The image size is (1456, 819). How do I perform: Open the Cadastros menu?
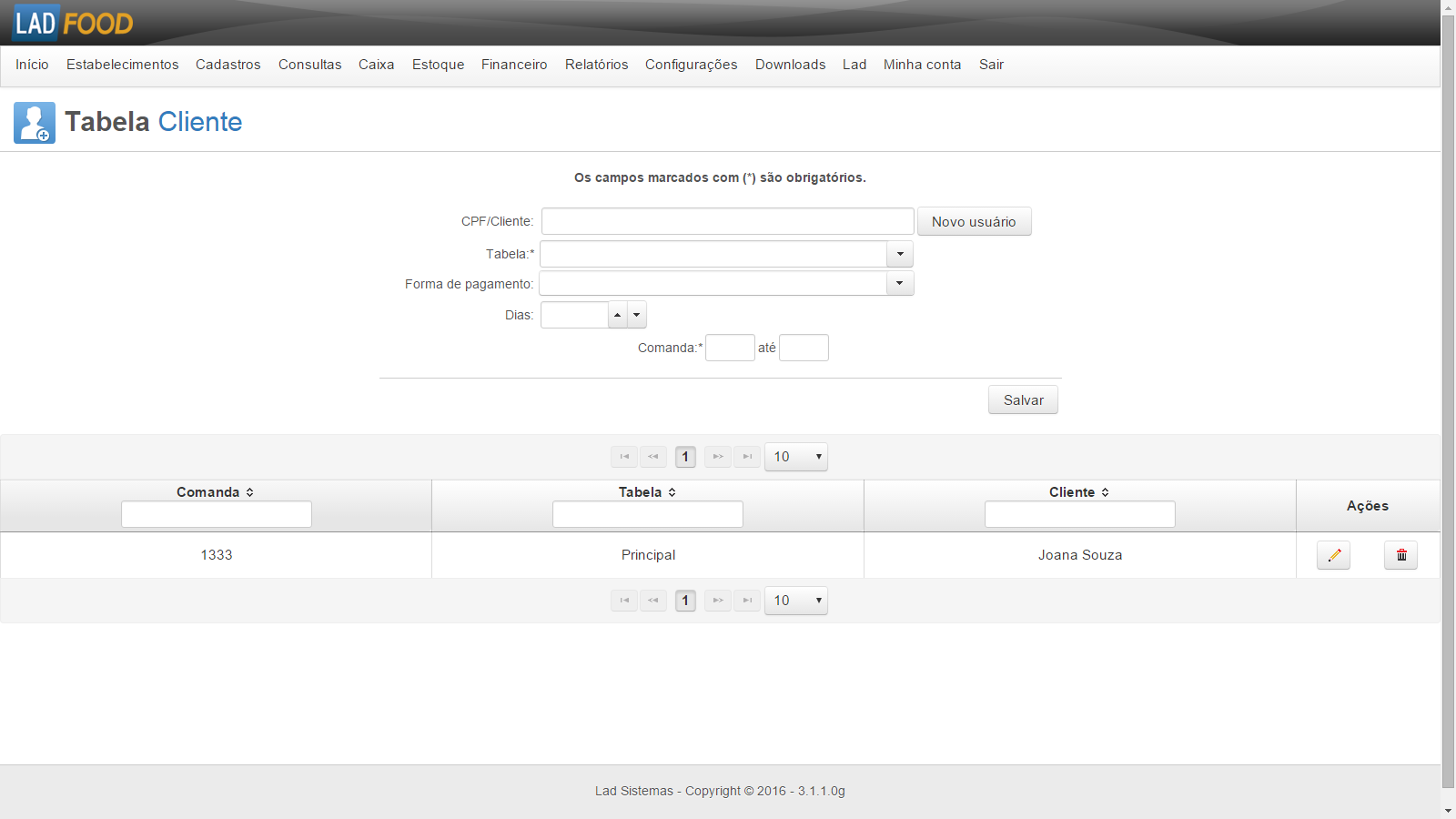(228, 65)
